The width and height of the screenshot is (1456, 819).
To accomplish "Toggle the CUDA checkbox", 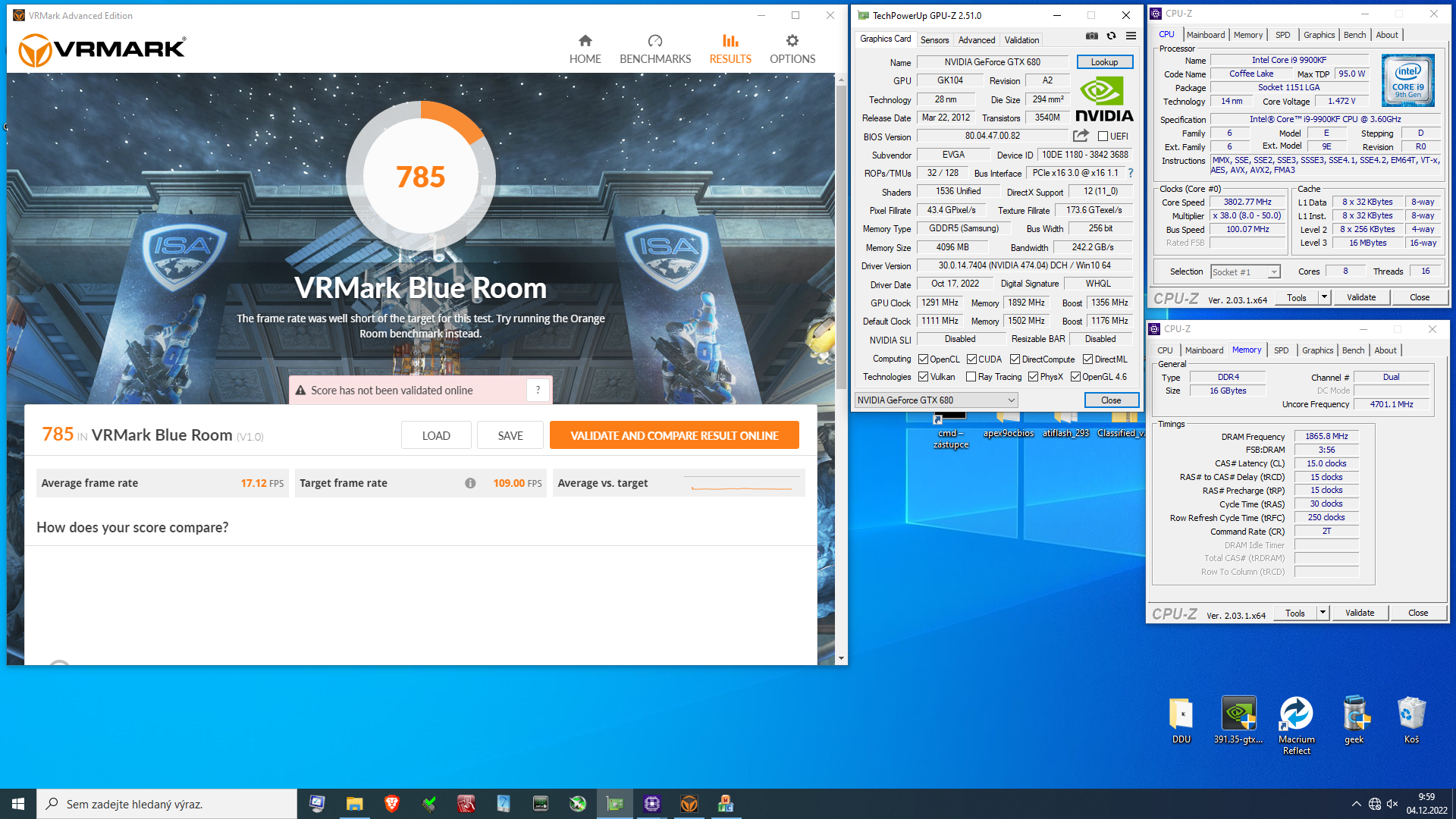I will coord(971,359).
